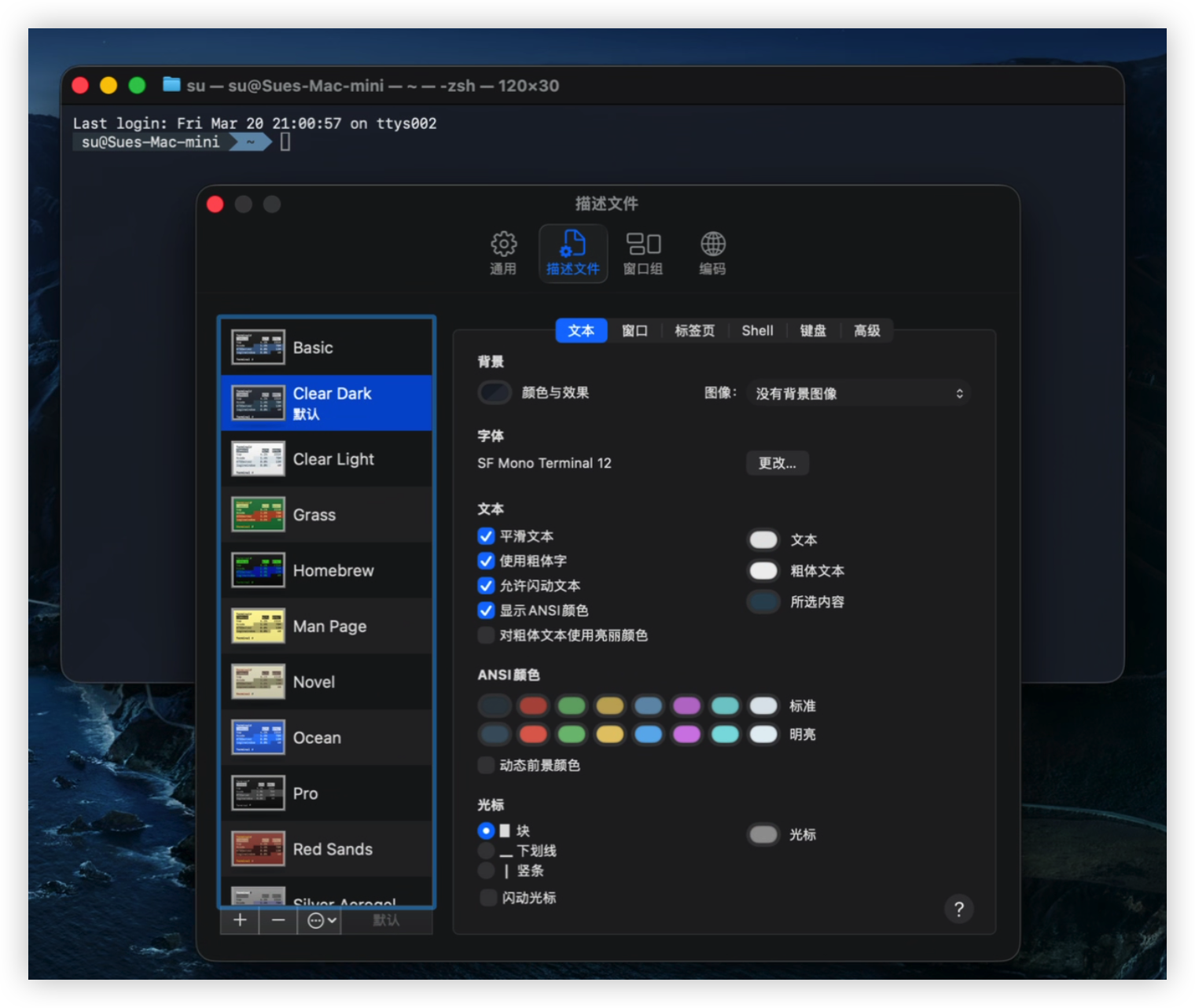Open the standard red ANSI color swatch
Viewport: 1195px width, 1008px height.
tap(533, 705)
